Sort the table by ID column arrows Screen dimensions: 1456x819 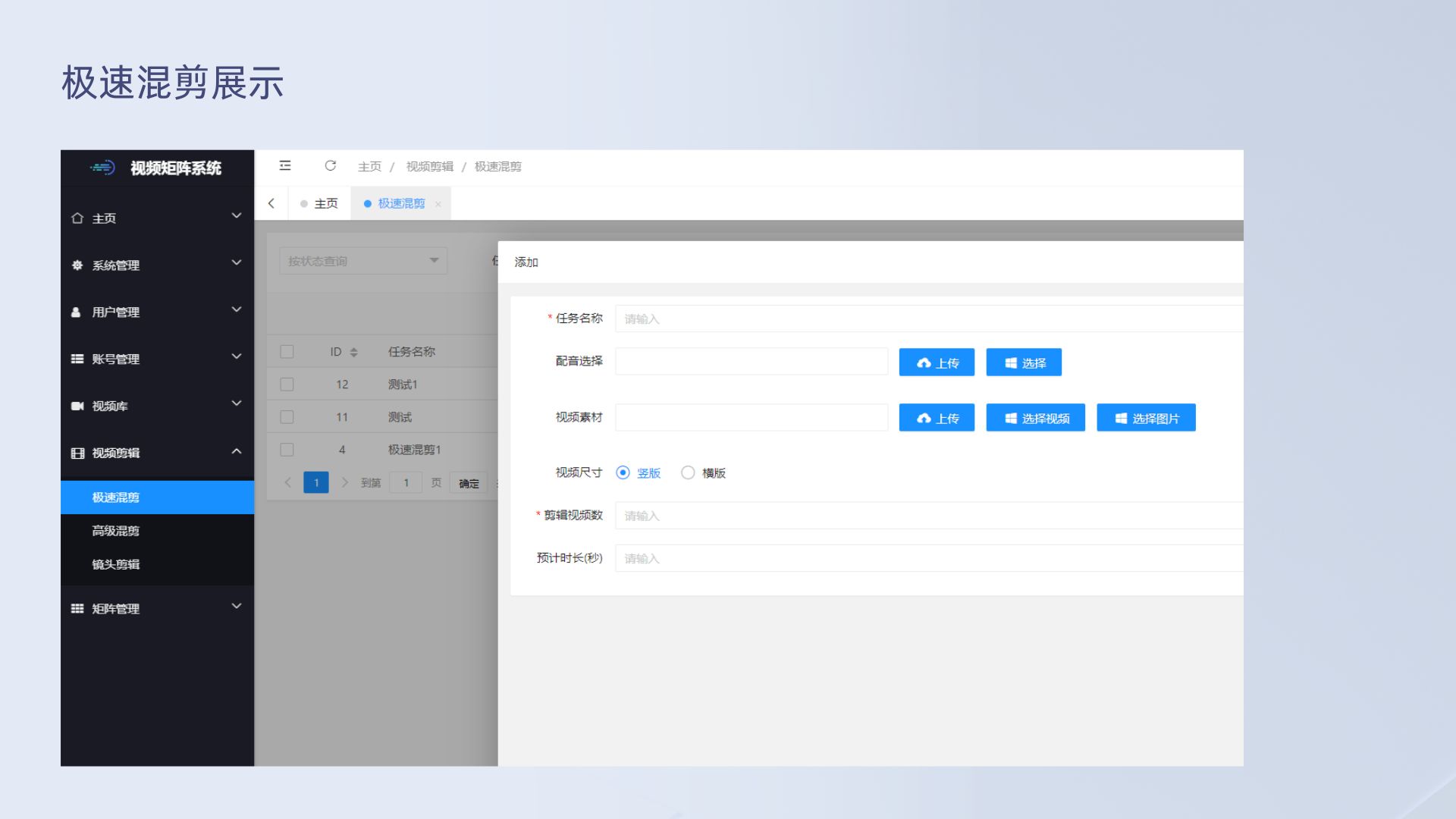click(x=353, y=352)
